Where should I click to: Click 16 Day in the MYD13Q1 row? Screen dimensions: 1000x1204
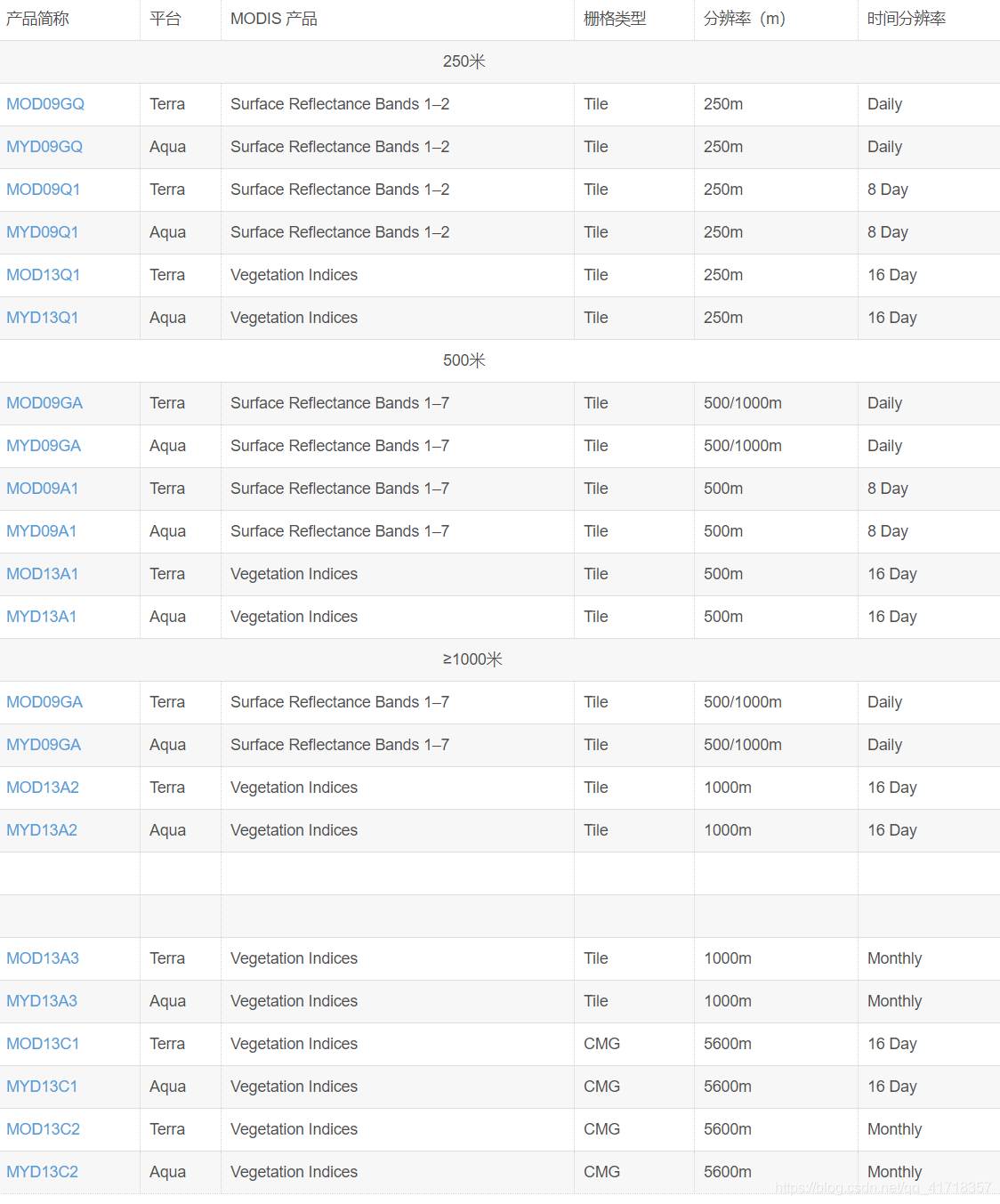[892, 318]
